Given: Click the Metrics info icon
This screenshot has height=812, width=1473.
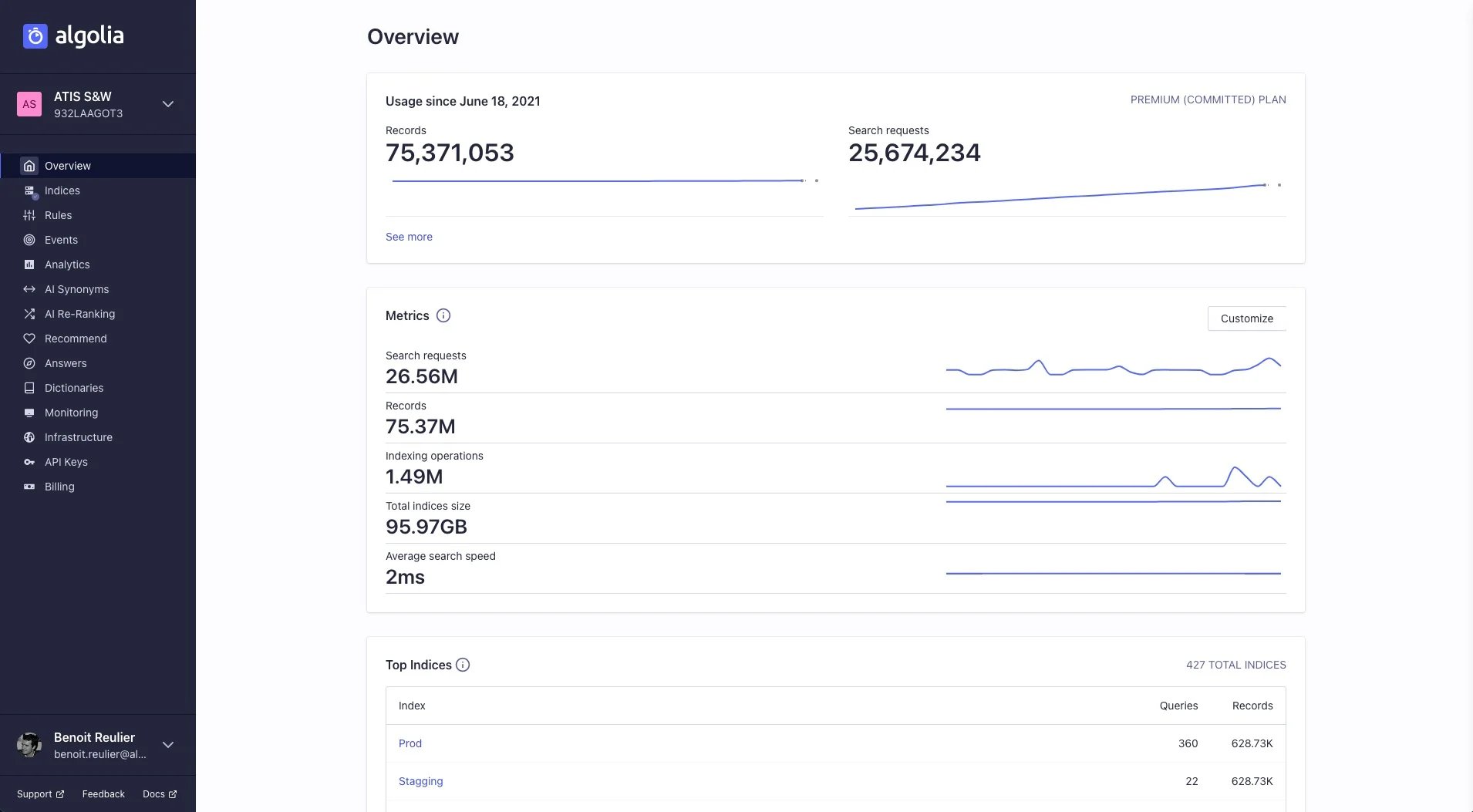Looking at the screenshot, I should (443, 315).
